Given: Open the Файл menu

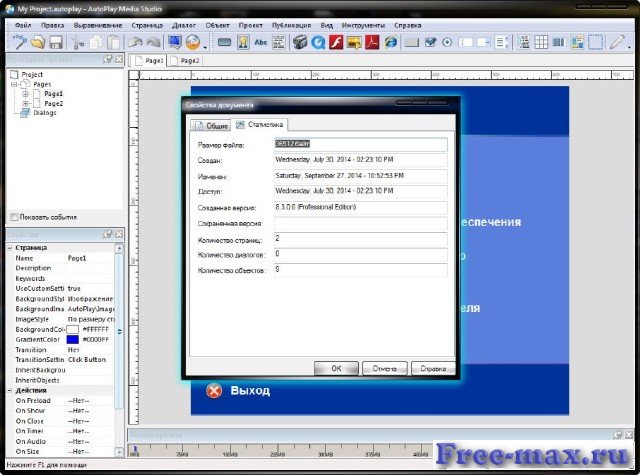Looking at the screenshot, I should point(23,25).
